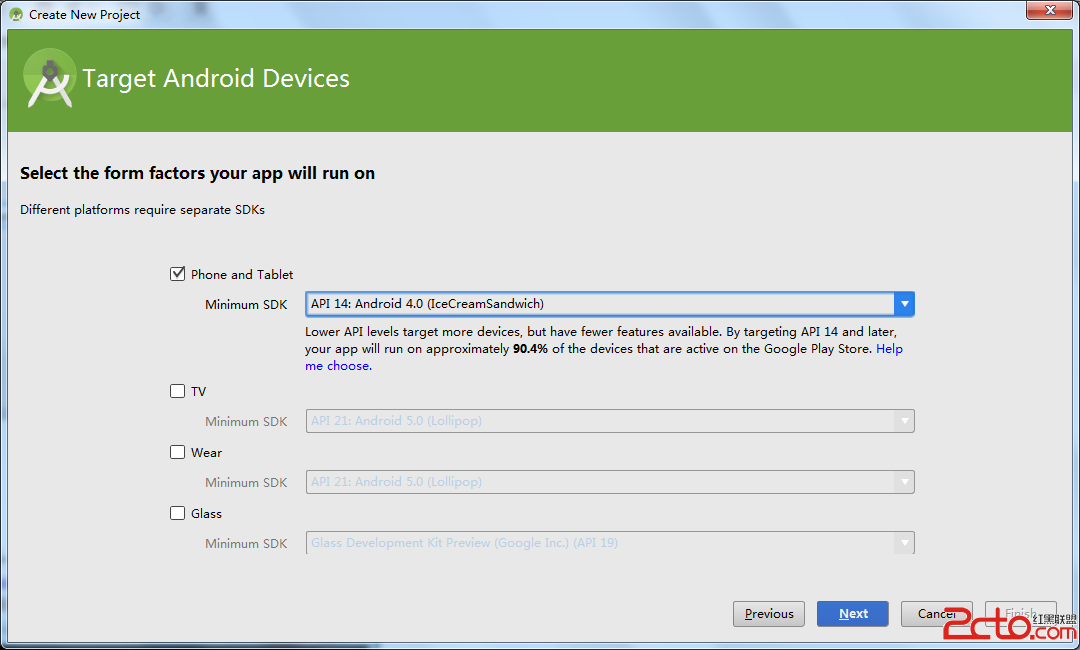Screen dimensions: 1080x650
Task: Click the 'Create New Project' title bar text
Action: [85, 15]
